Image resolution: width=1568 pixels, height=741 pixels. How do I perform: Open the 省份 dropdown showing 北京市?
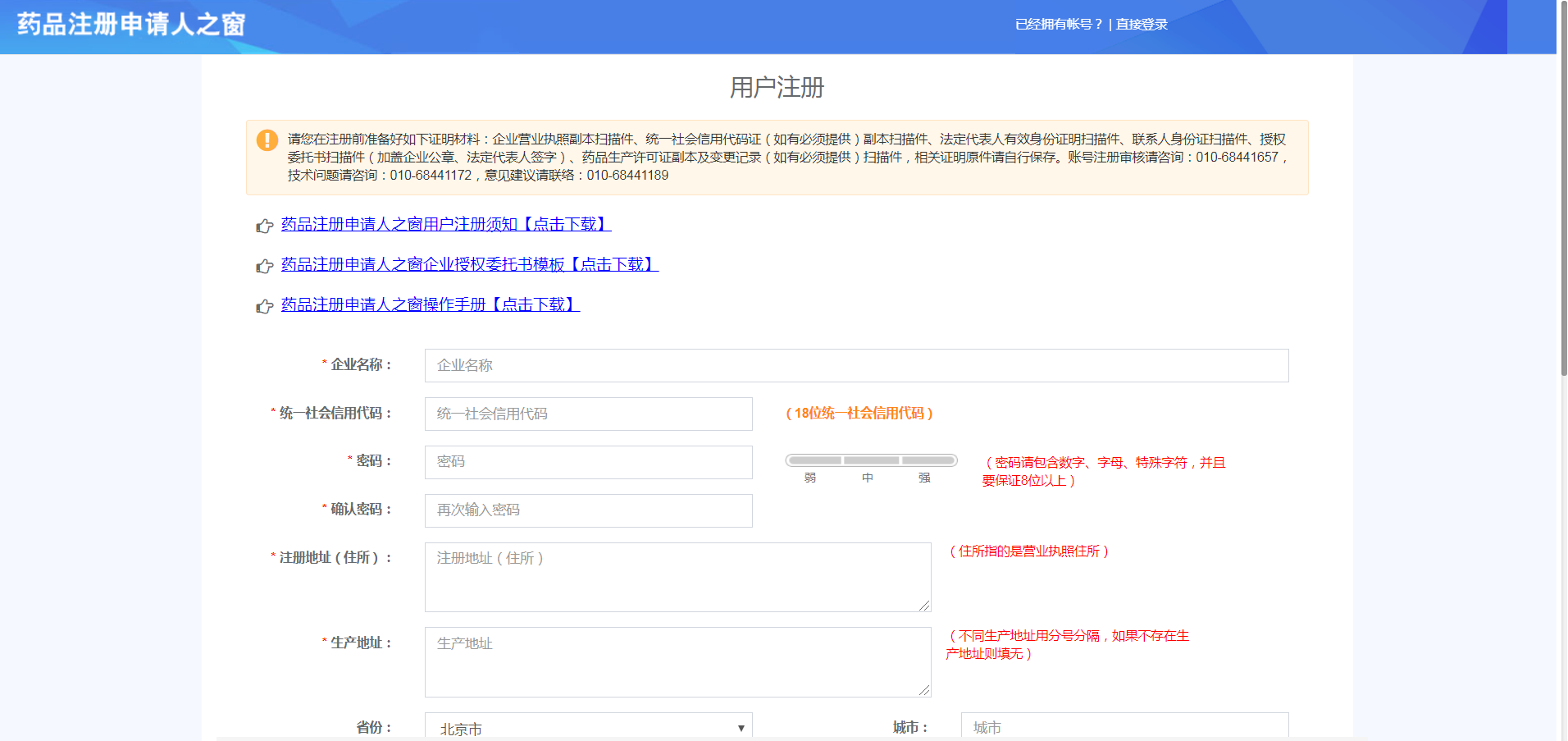click(588, 727)
